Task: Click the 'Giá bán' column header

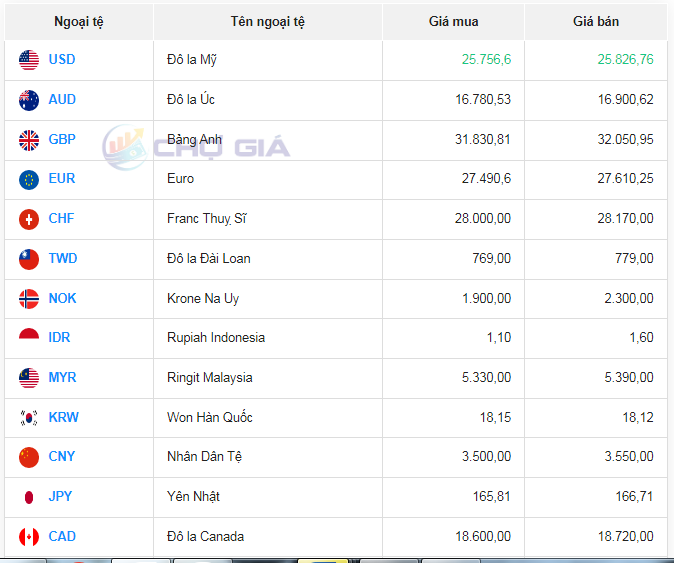Action: (x=596, y=21)
